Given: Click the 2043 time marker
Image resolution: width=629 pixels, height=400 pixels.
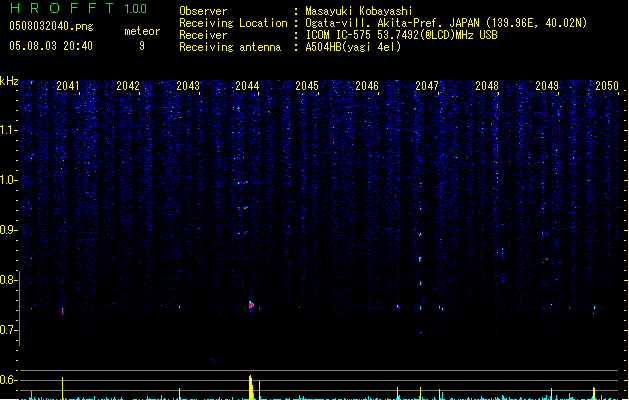Looking at the screenshot, I should tap(188, 85).
